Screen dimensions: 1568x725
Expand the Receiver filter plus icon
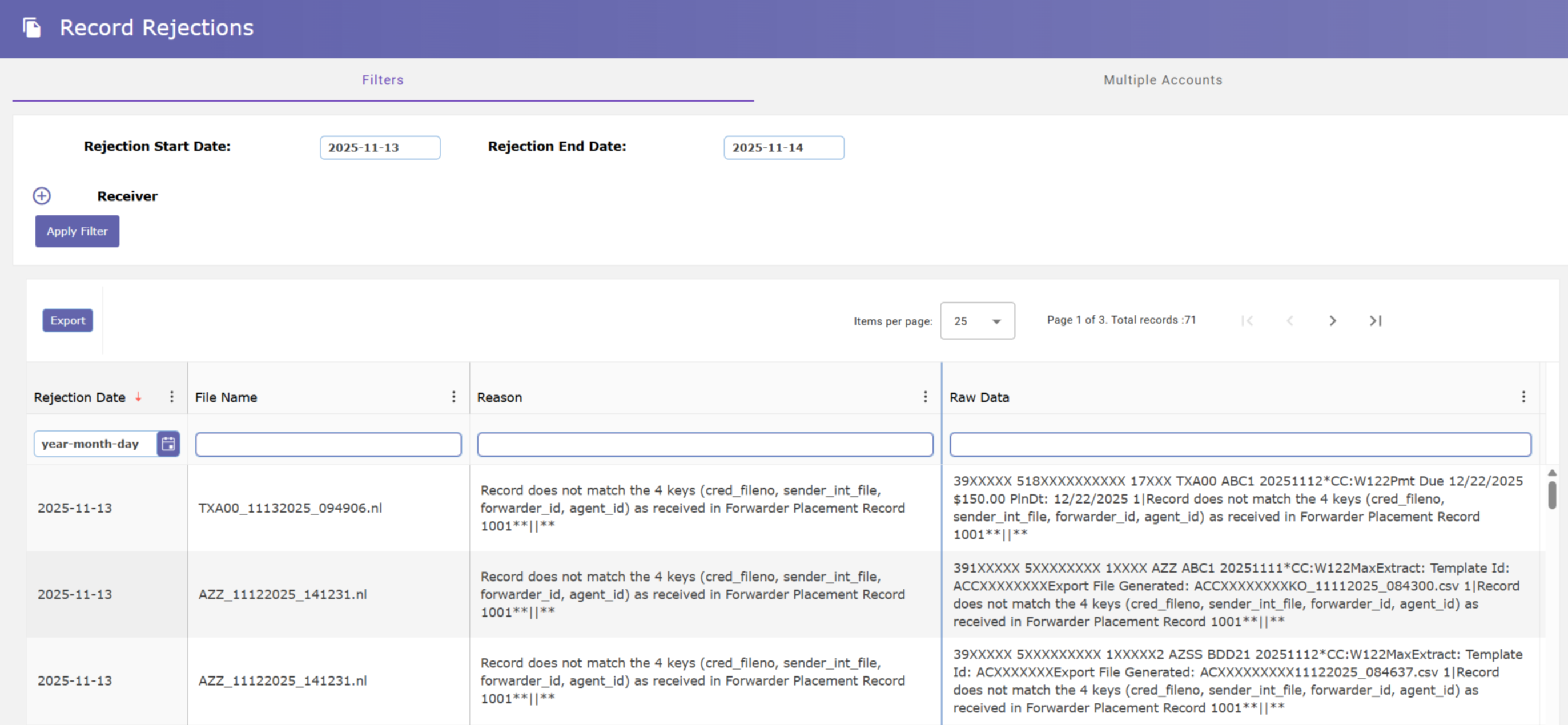click(x=41, y=196)
